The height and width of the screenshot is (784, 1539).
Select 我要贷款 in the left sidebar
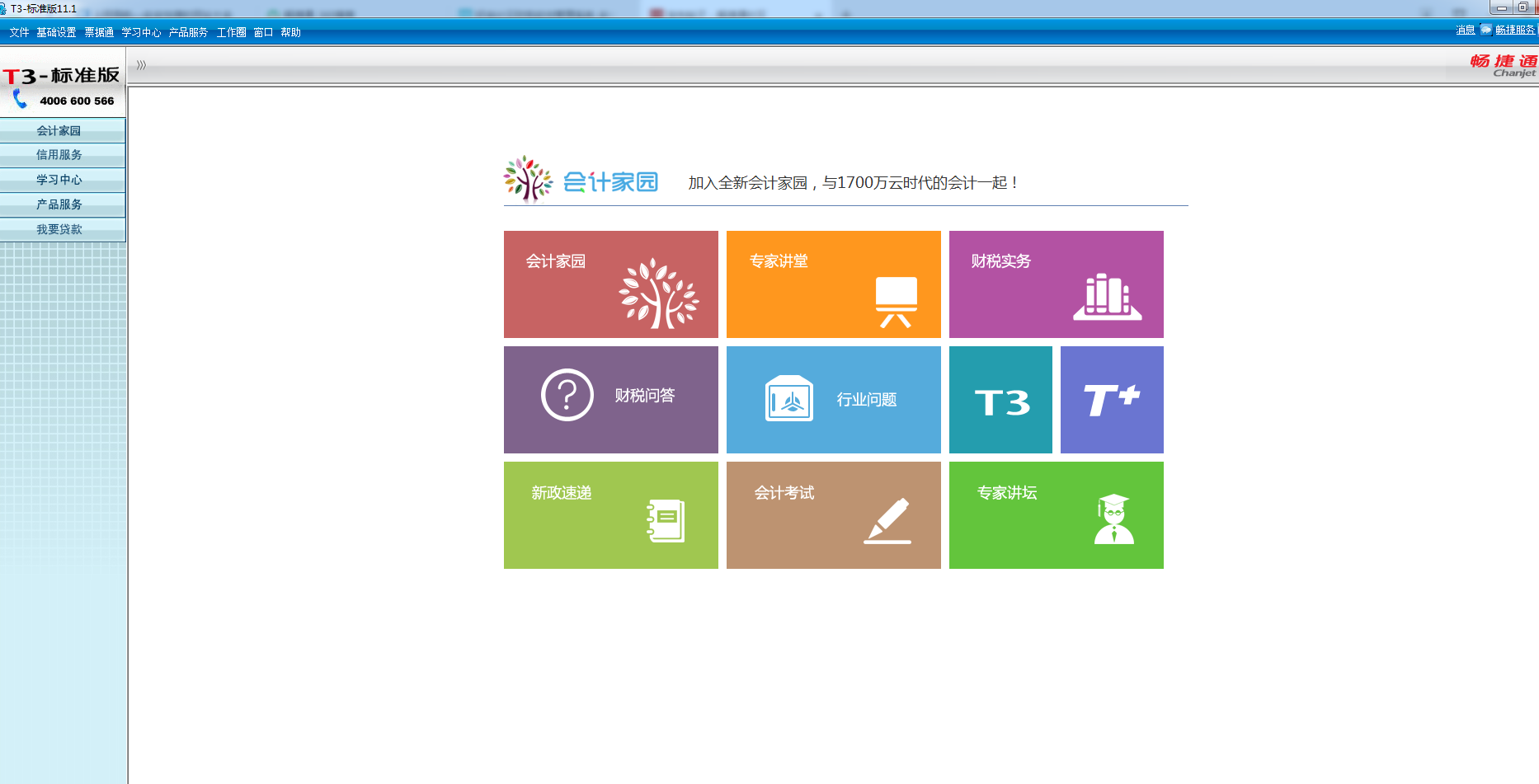pos(63,229)
